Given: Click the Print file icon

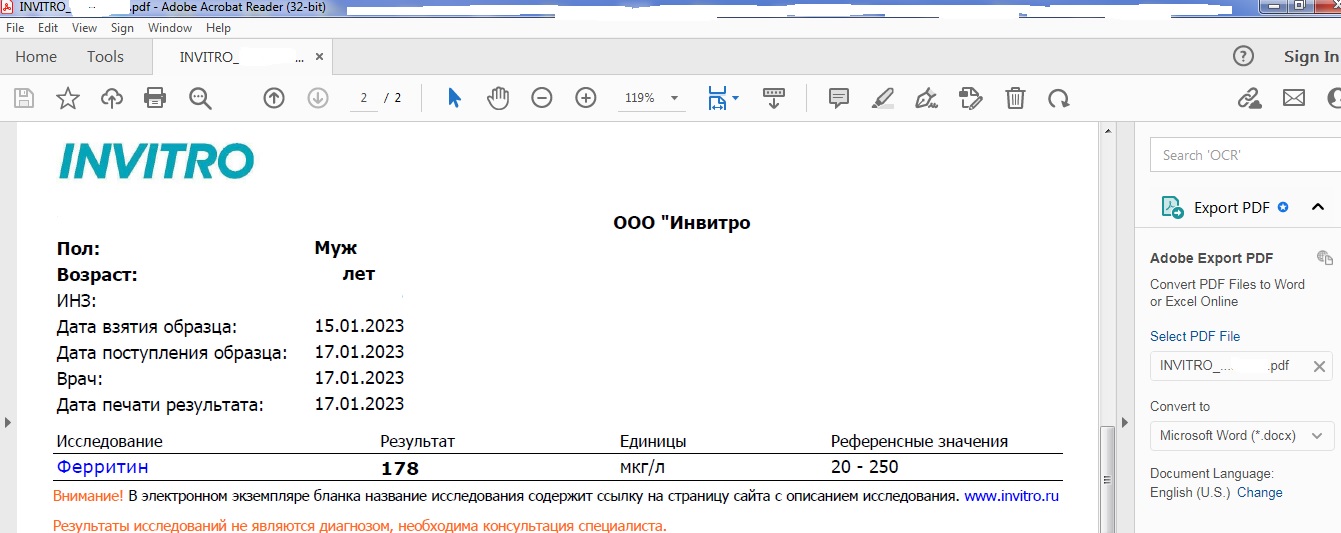Looking at the screenshot, I should 155,98.
